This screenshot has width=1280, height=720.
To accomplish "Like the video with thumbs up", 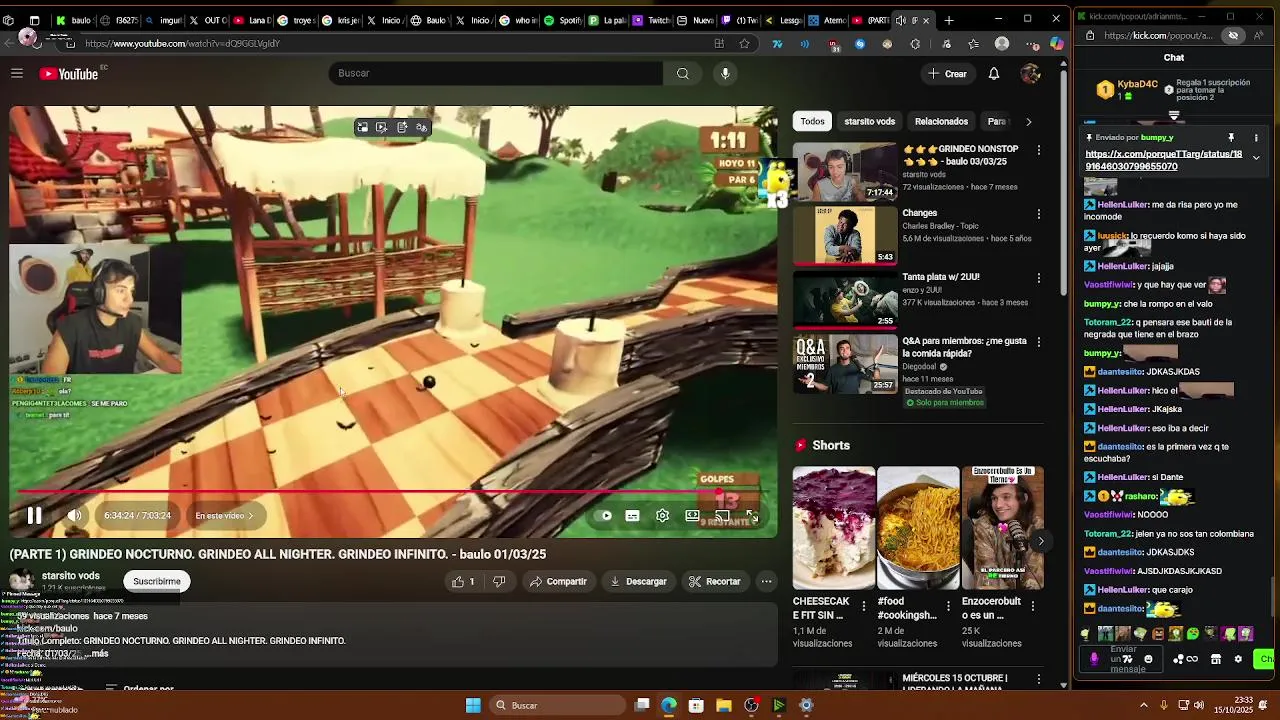I will [x=463, y=581].
